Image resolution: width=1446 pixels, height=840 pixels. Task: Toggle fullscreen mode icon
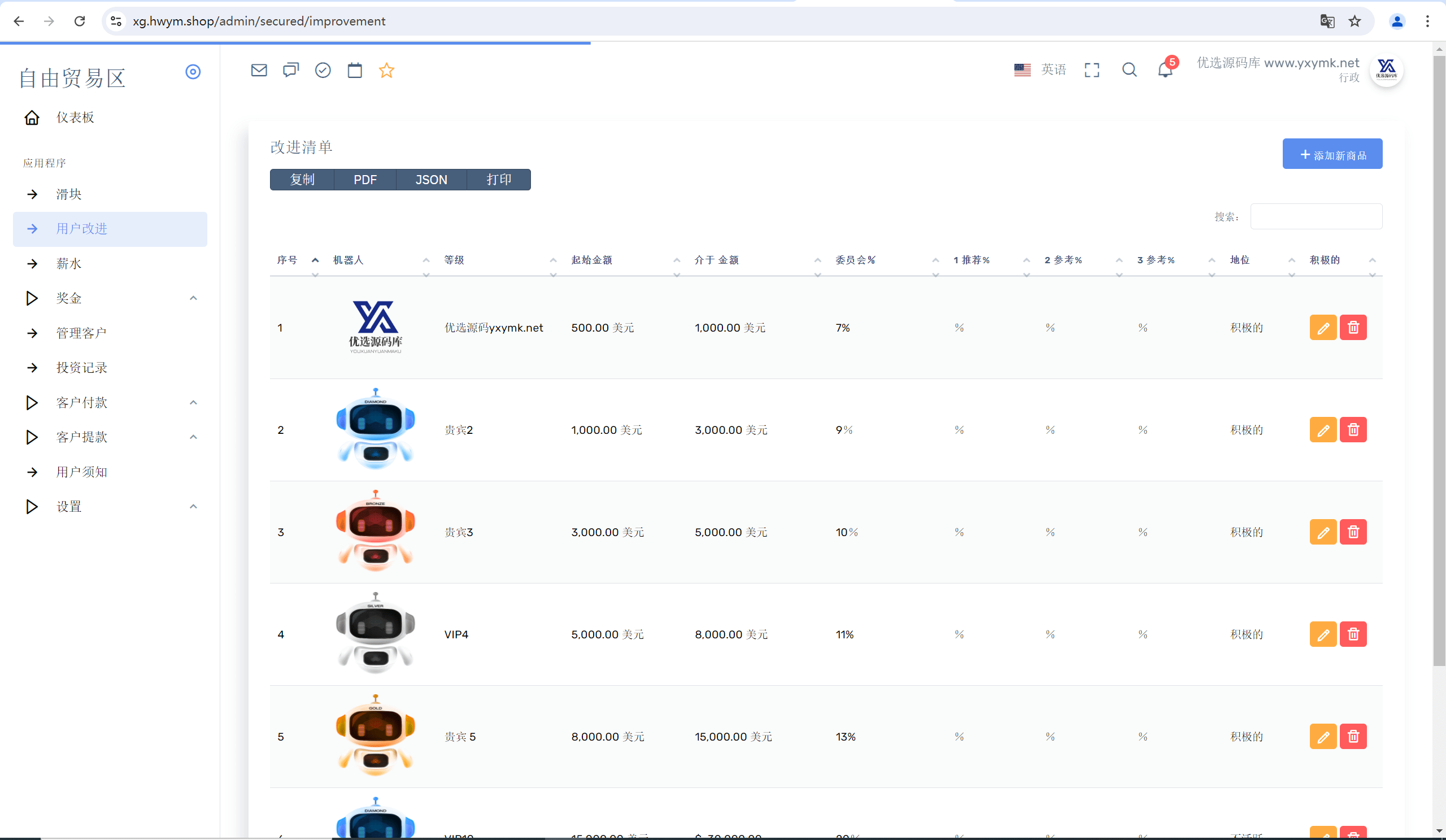[x=1092, y=70]
